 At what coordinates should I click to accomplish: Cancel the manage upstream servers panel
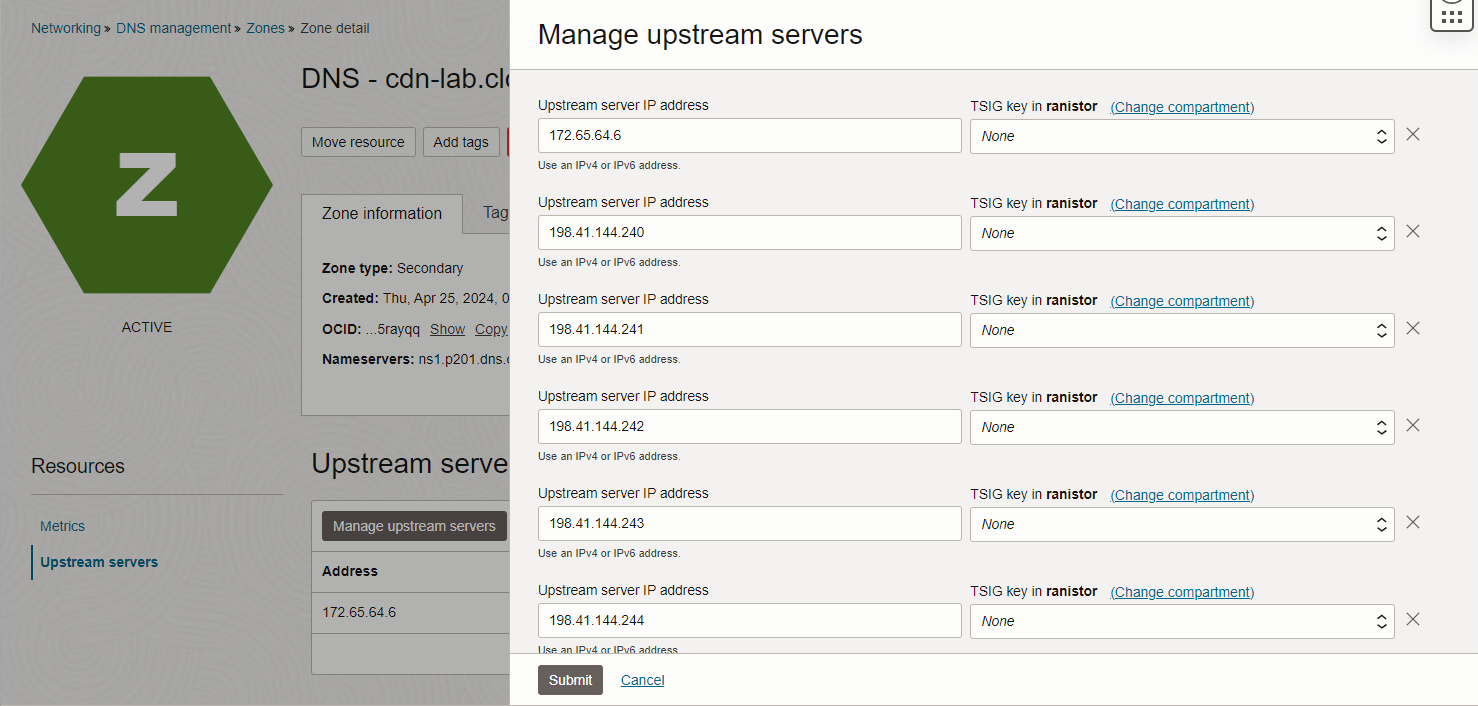tap(642, 680)
